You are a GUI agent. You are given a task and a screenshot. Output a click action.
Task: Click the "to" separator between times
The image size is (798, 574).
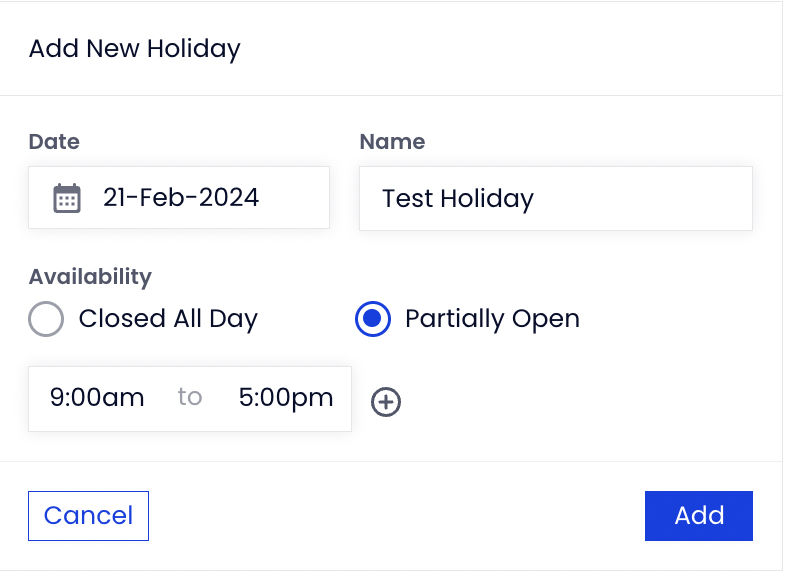tap(190, 397)
